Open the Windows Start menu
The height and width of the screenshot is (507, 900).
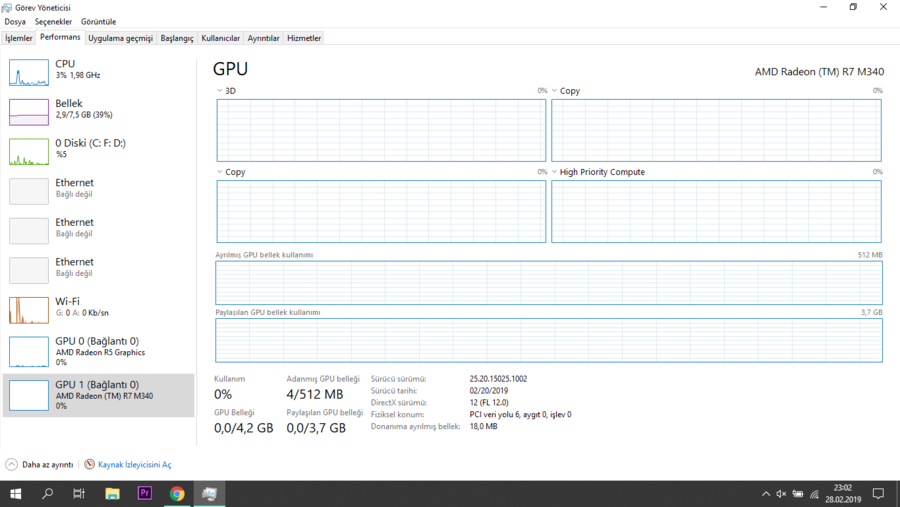coord(15,494)
